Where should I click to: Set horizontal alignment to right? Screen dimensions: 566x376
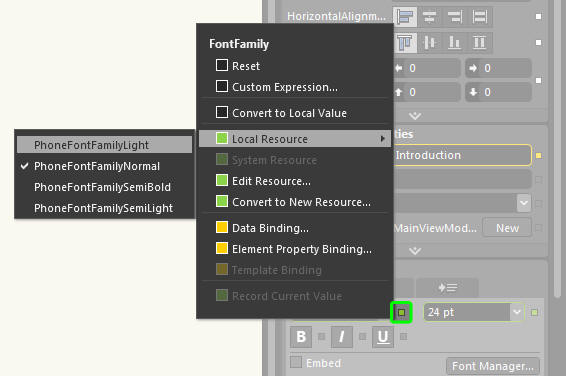(455, 17)
